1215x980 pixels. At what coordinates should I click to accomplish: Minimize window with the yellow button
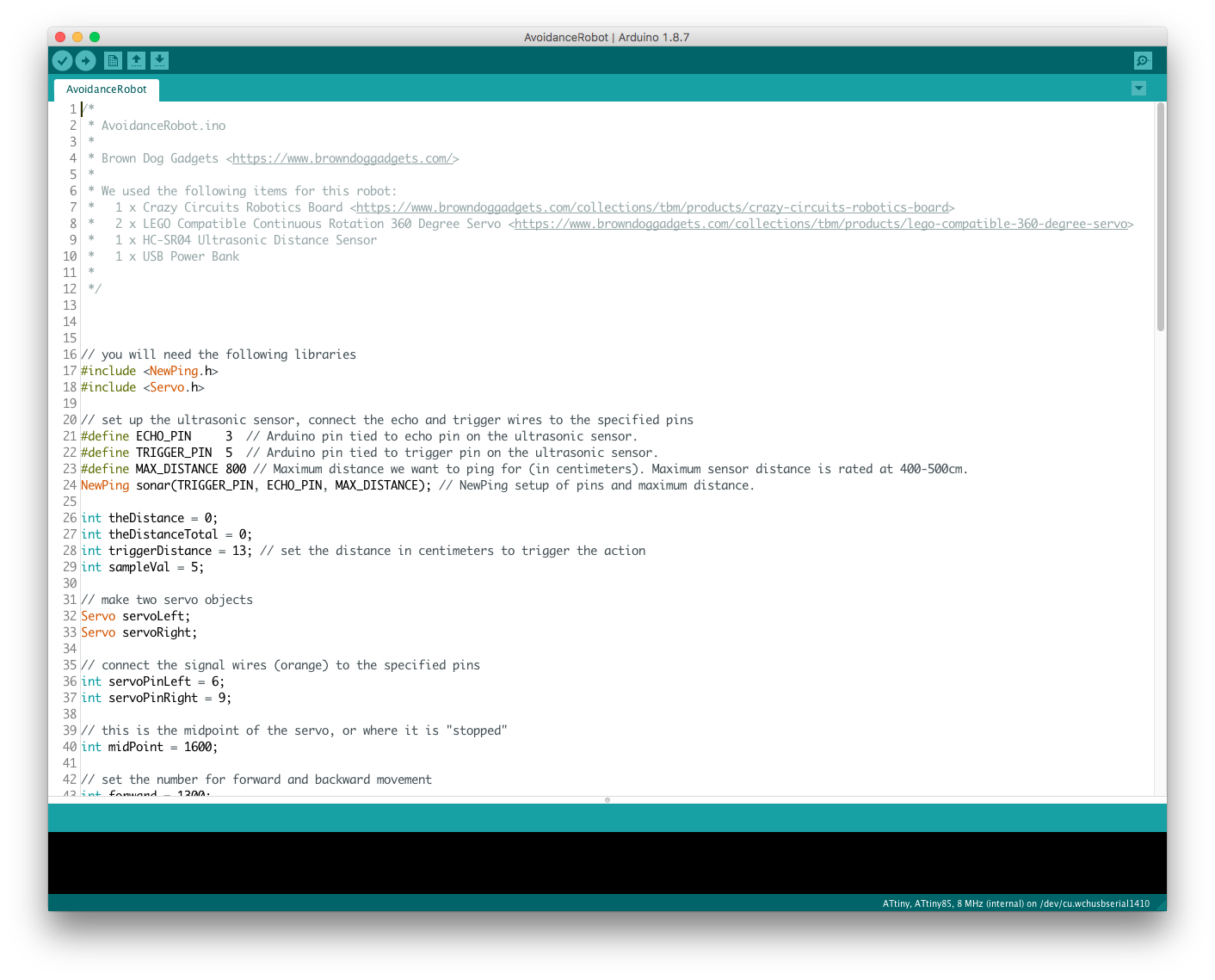pyautogui.click(x=77, y=37)
